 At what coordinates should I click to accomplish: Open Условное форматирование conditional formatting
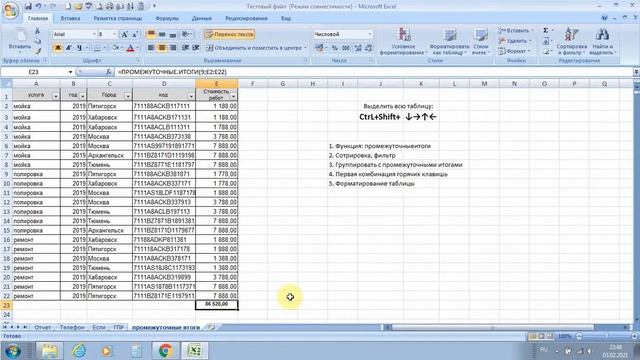[x=403, y=42]
